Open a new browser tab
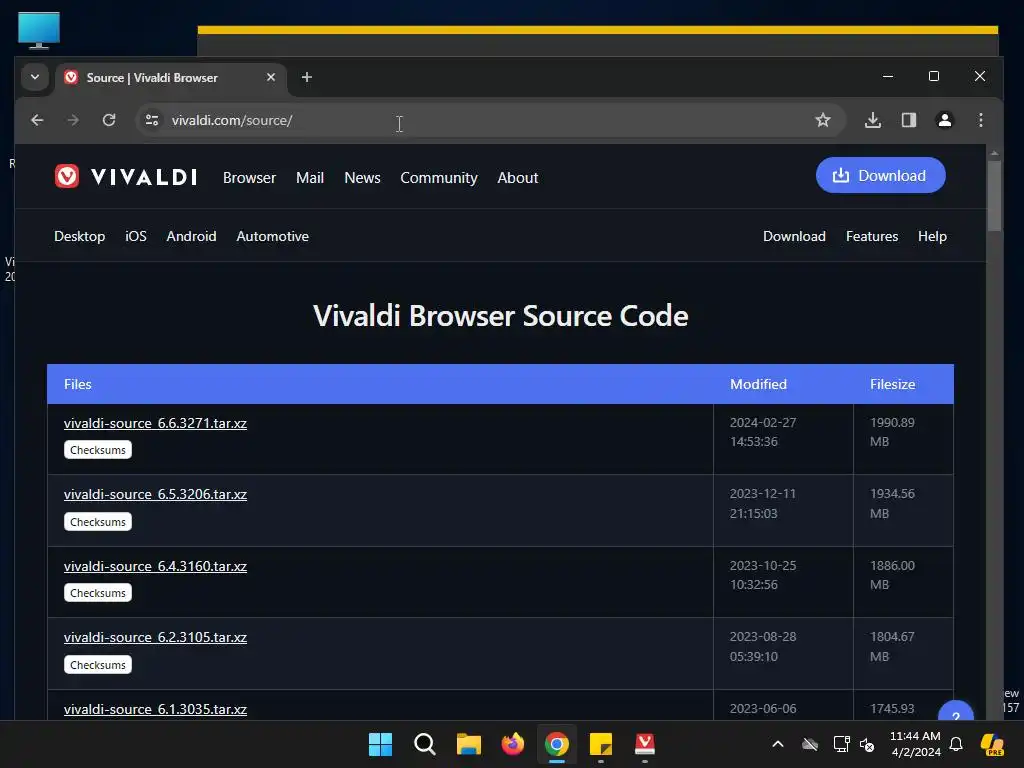The height and width of the screenshot is (768, 1024). click(x=306, y=77)
